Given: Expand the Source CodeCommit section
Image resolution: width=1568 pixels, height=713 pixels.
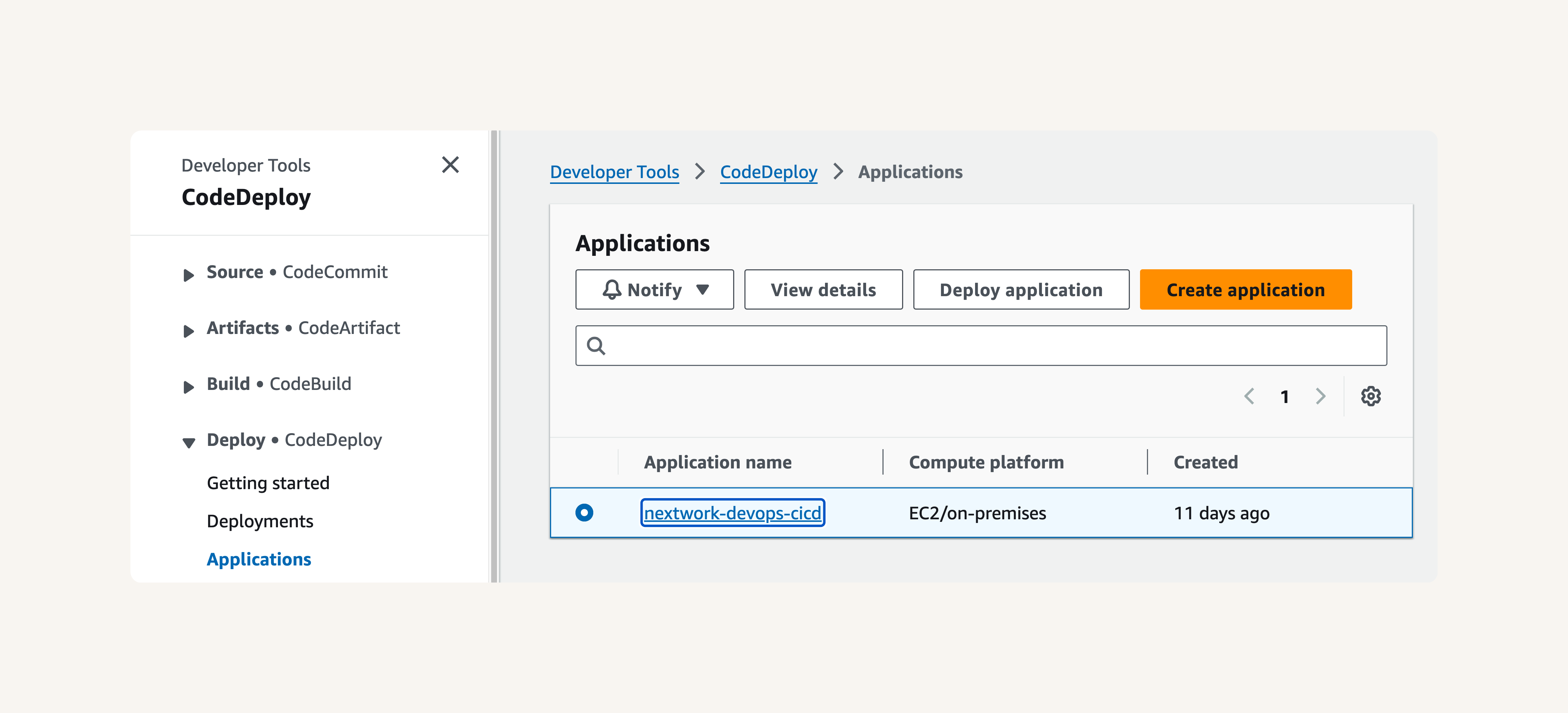Looking at the screenshot, I should click(x=189, y=275).
